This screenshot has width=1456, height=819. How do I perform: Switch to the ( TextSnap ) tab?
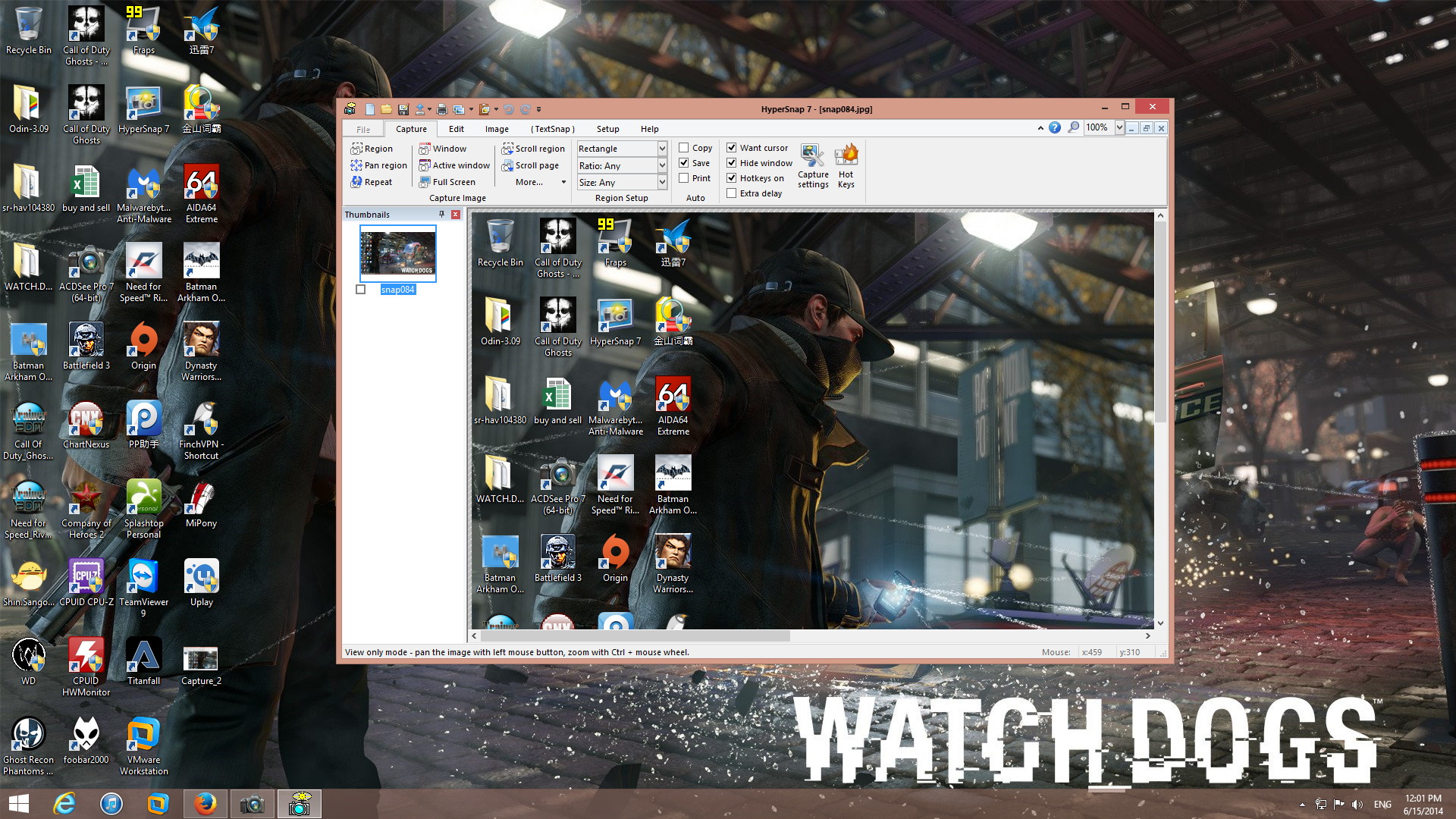(553, 129)
